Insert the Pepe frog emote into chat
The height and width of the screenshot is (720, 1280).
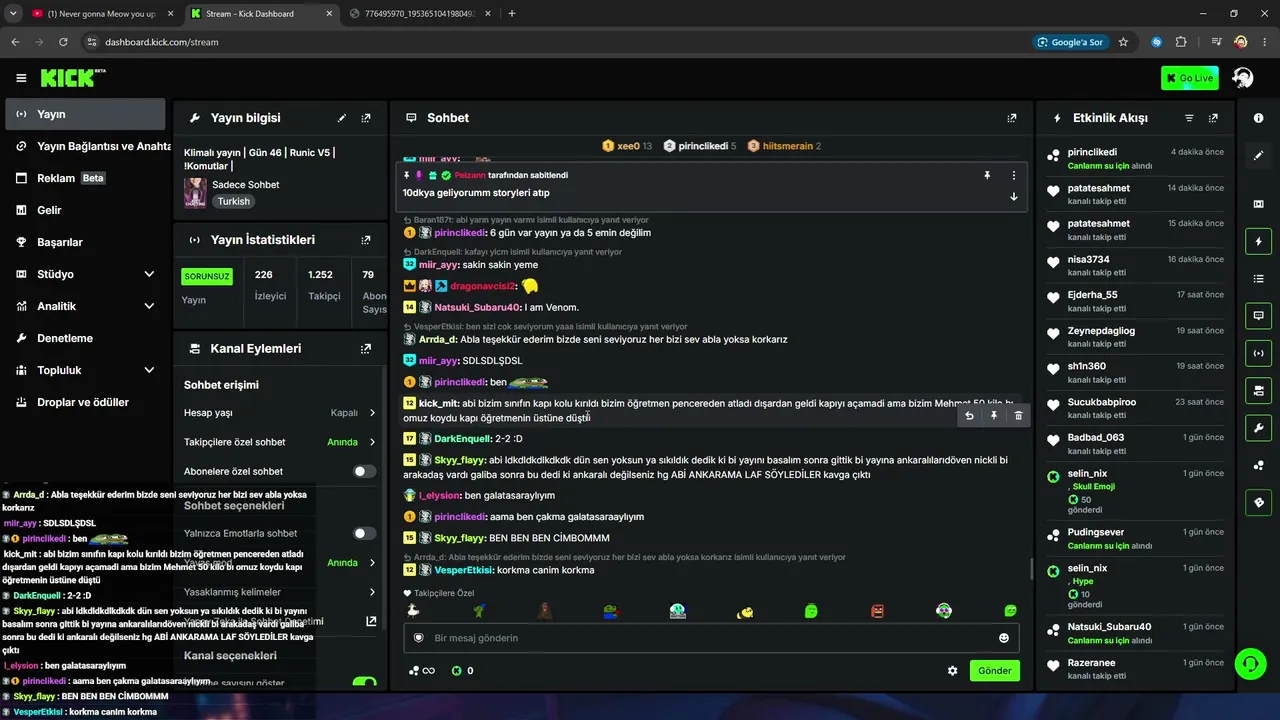coord(612,611)
